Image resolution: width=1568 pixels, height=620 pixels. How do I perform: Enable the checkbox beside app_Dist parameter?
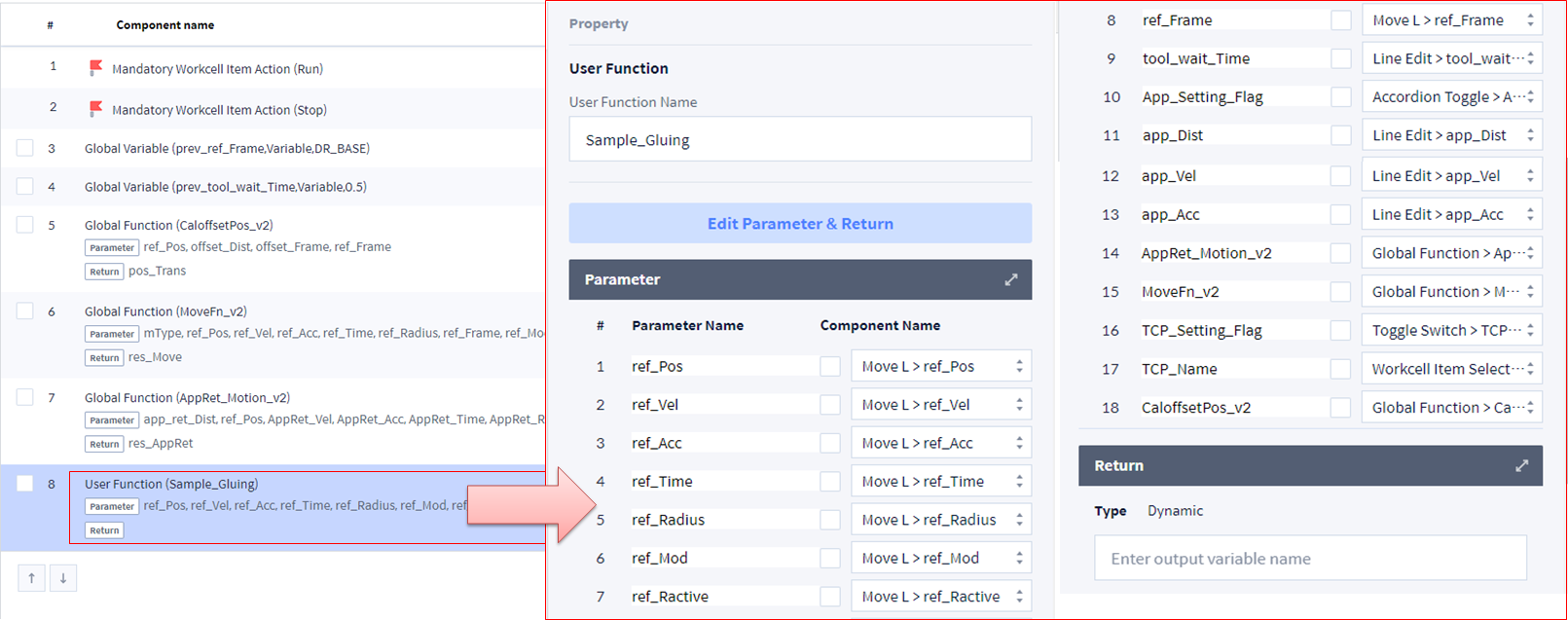pyautogui.click(x=1340, y=135)
